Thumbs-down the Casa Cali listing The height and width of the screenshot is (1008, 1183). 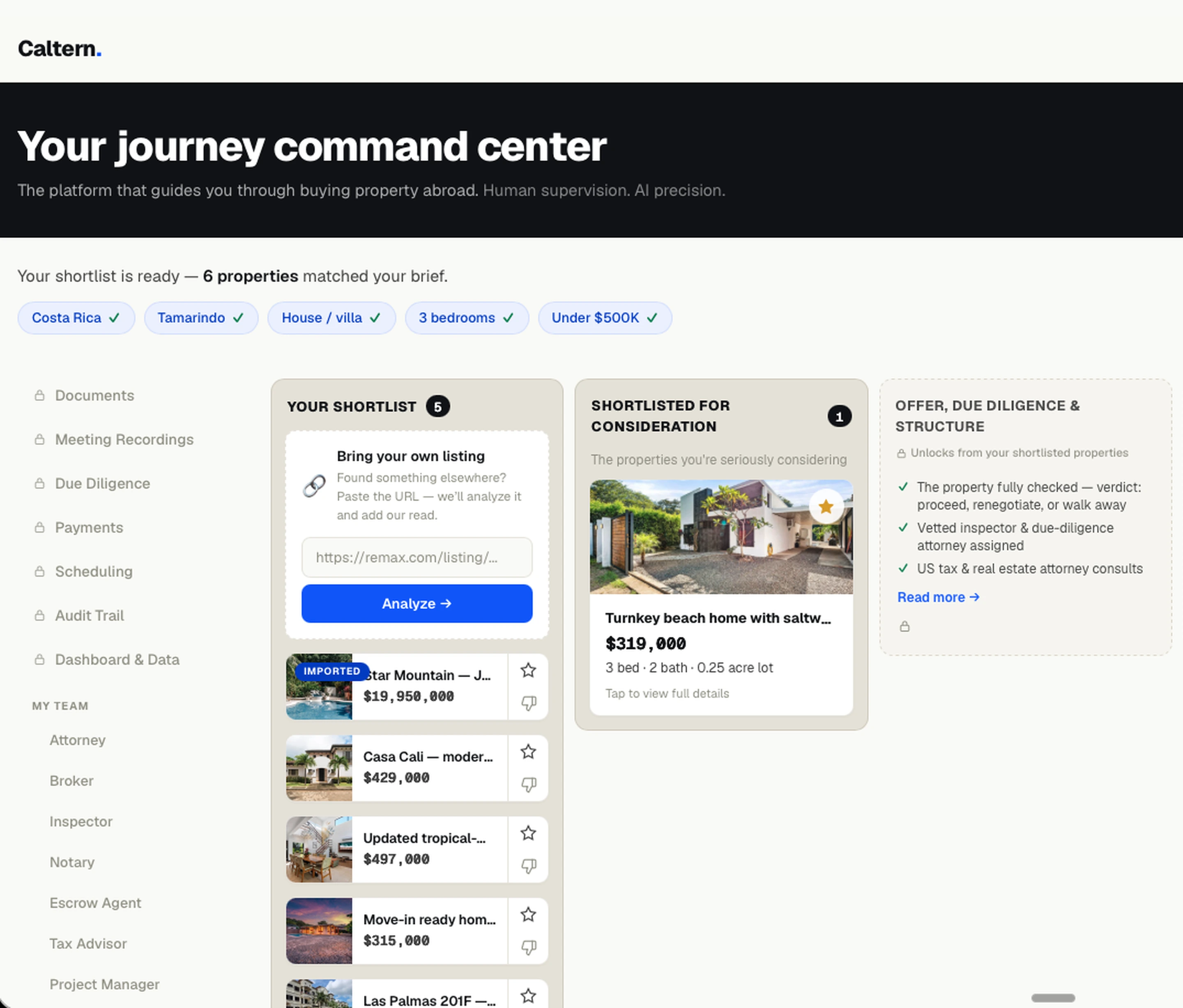click(529, 784)
